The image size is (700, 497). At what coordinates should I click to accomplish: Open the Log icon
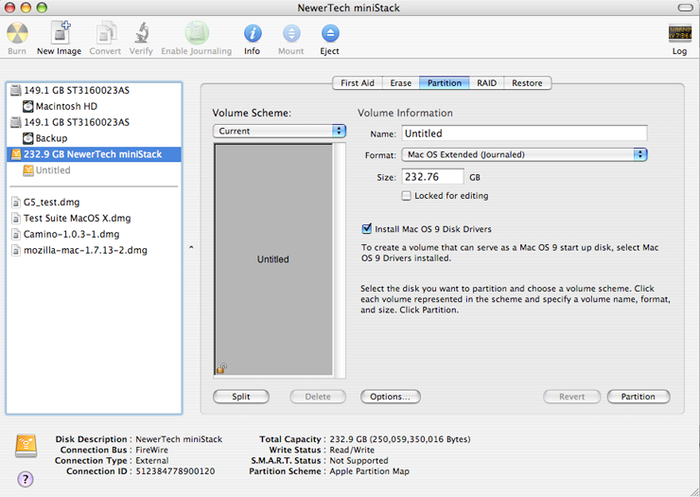click(x=679, y=33)
